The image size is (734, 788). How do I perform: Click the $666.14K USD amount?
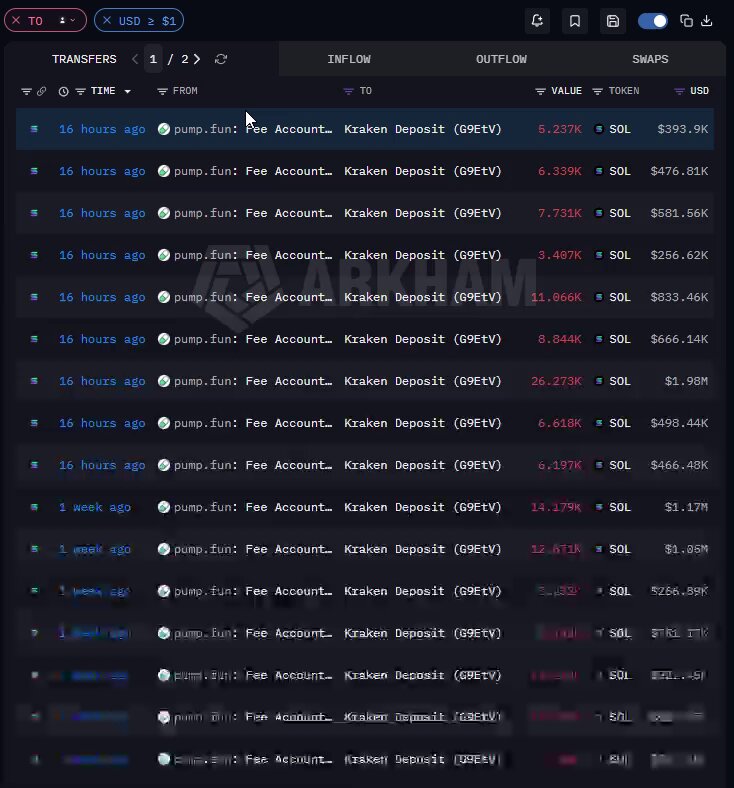coord(679,339)
